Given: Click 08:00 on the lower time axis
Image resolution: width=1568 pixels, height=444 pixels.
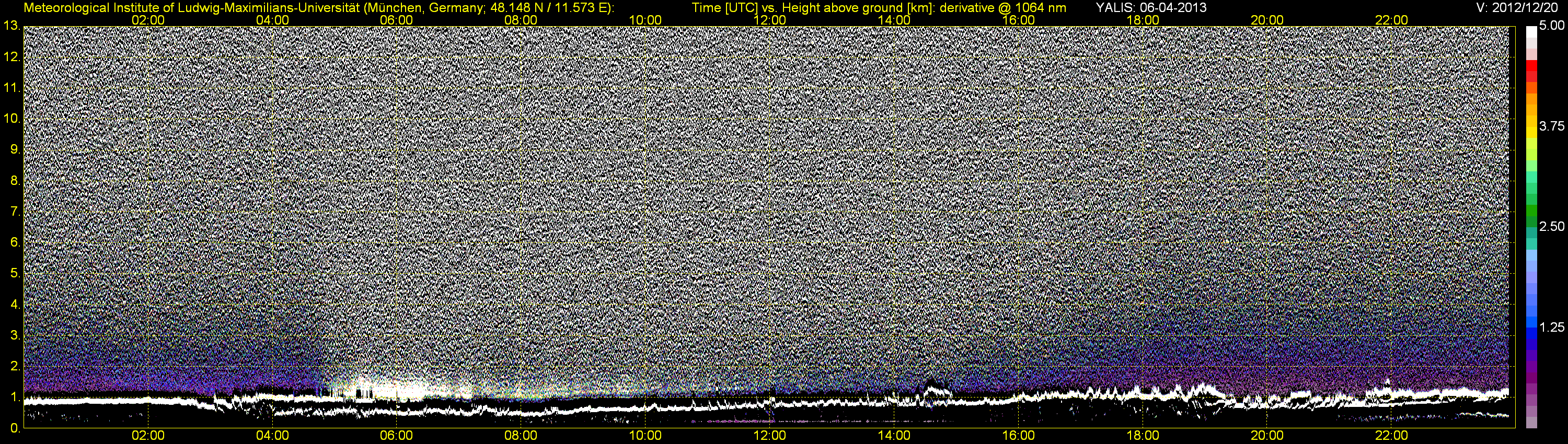Looking at the screenshot, I should 521,436.
